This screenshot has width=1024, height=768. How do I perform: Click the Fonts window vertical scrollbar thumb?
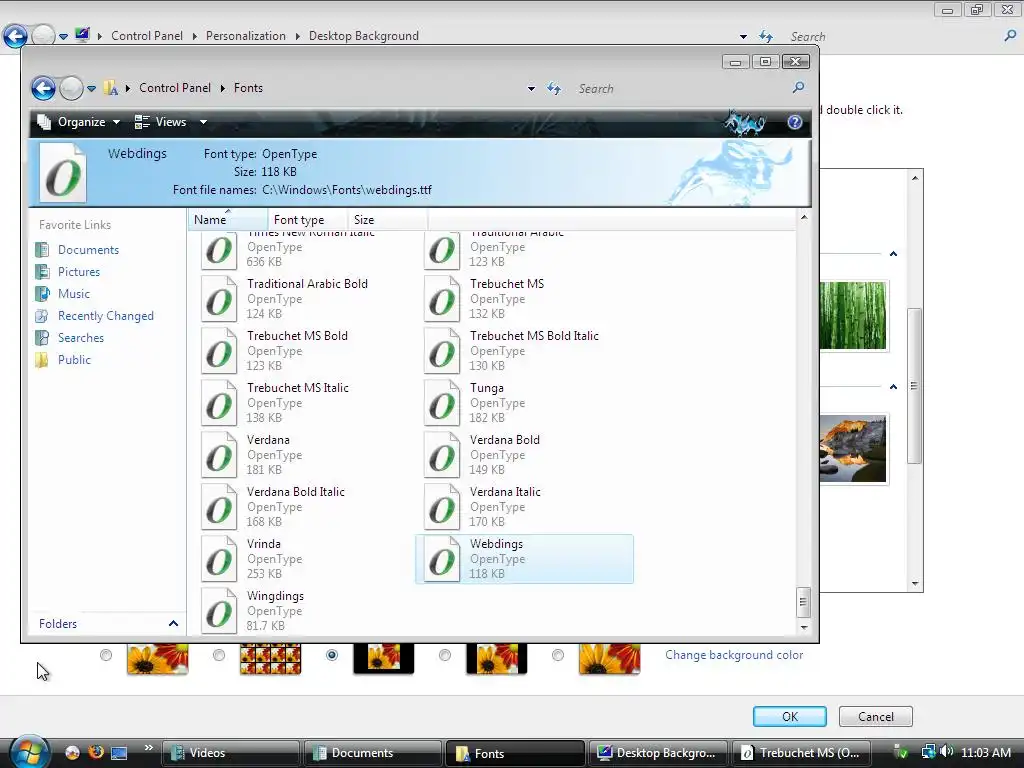[804, 602]
